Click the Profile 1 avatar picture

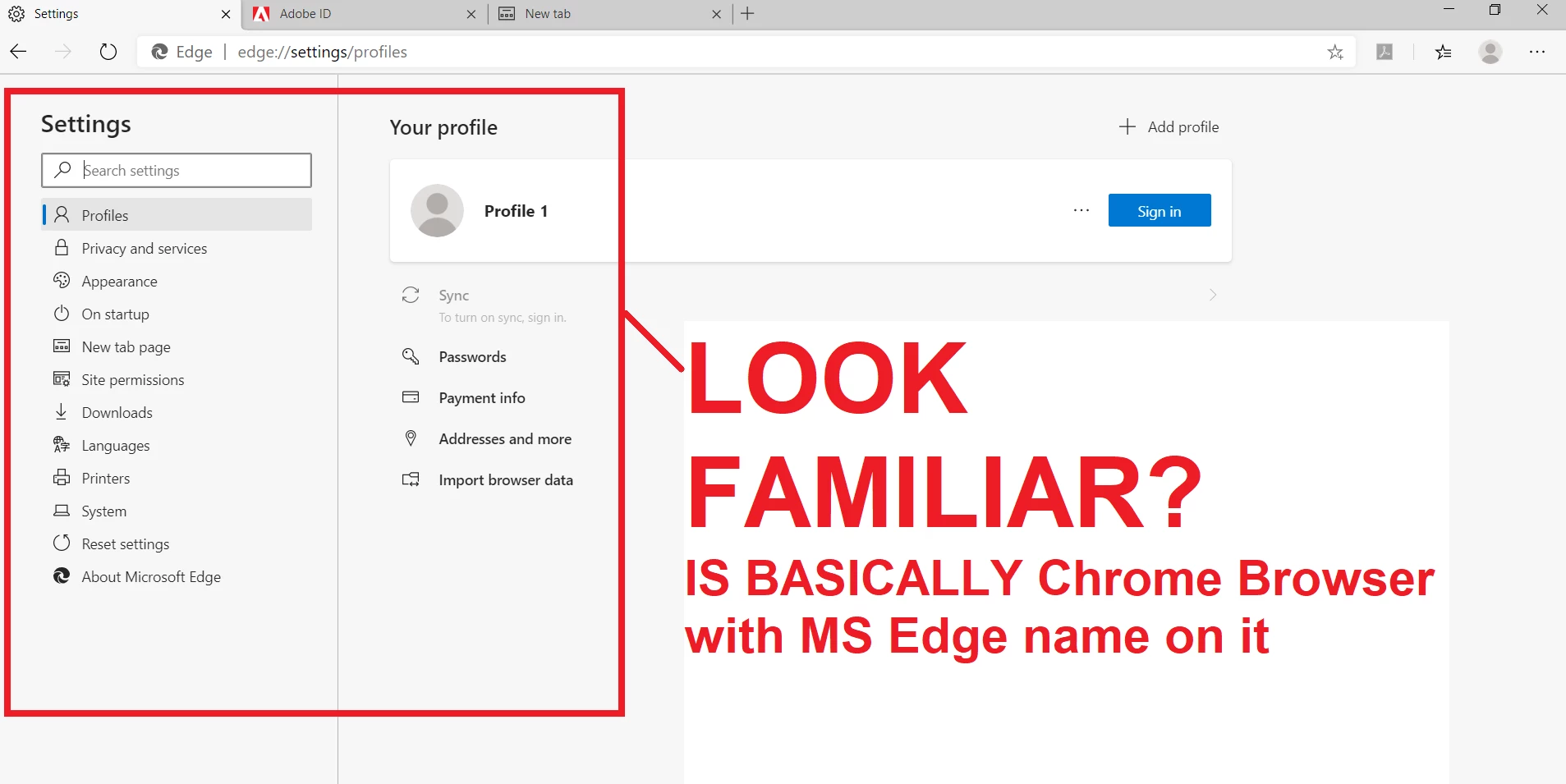[437, 210]
